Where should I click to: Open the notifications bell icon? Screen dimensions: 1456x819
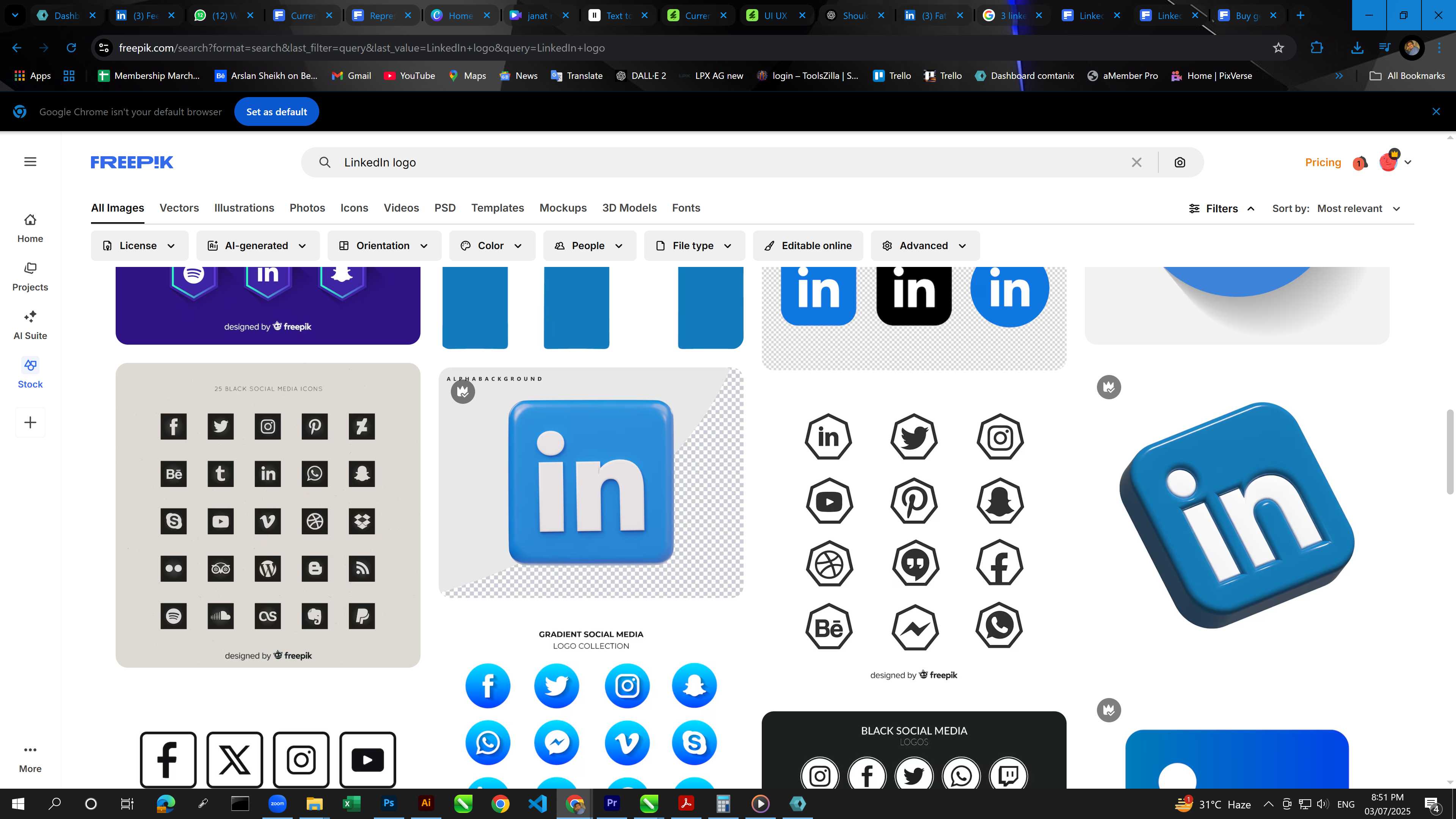(1360, 163)
